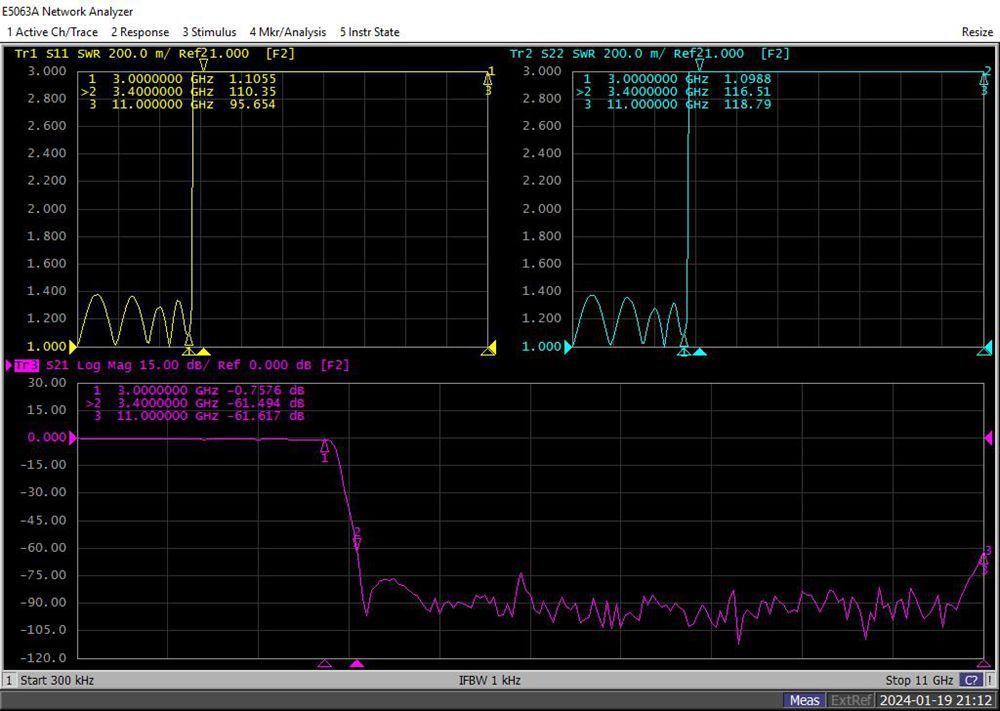Click channel 1 indicator in status row
The image size is (1000, 711).
coord(9,680)
